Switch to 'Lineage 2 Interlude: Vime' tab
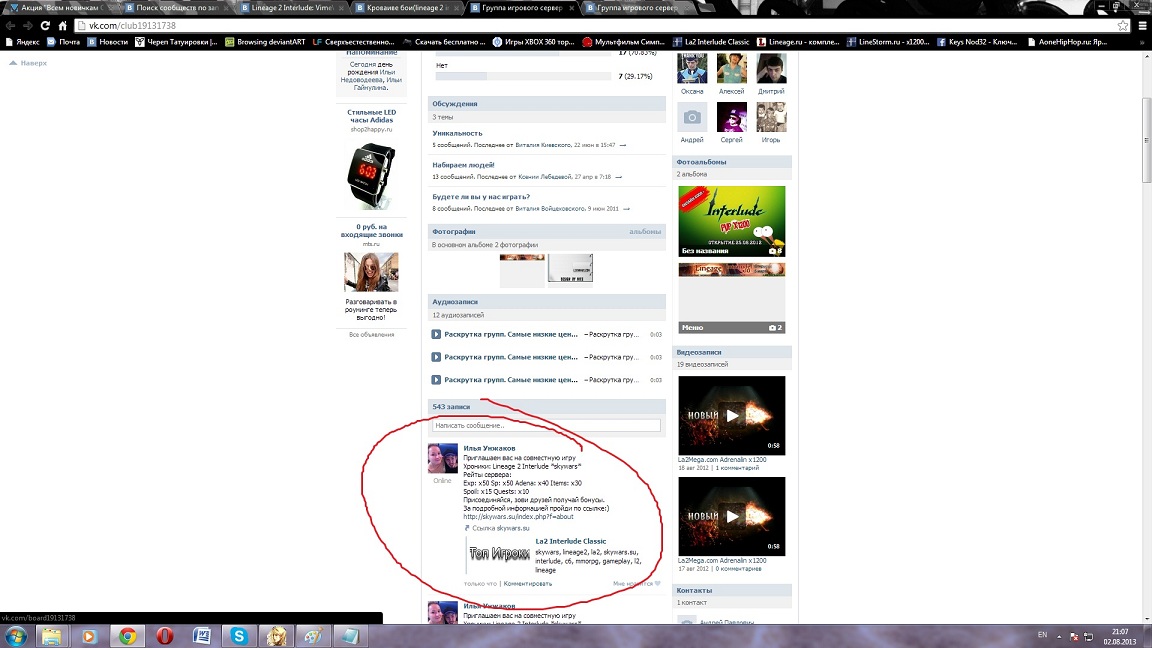This screenshot has height=648, width=1152. tap(291, 7)
